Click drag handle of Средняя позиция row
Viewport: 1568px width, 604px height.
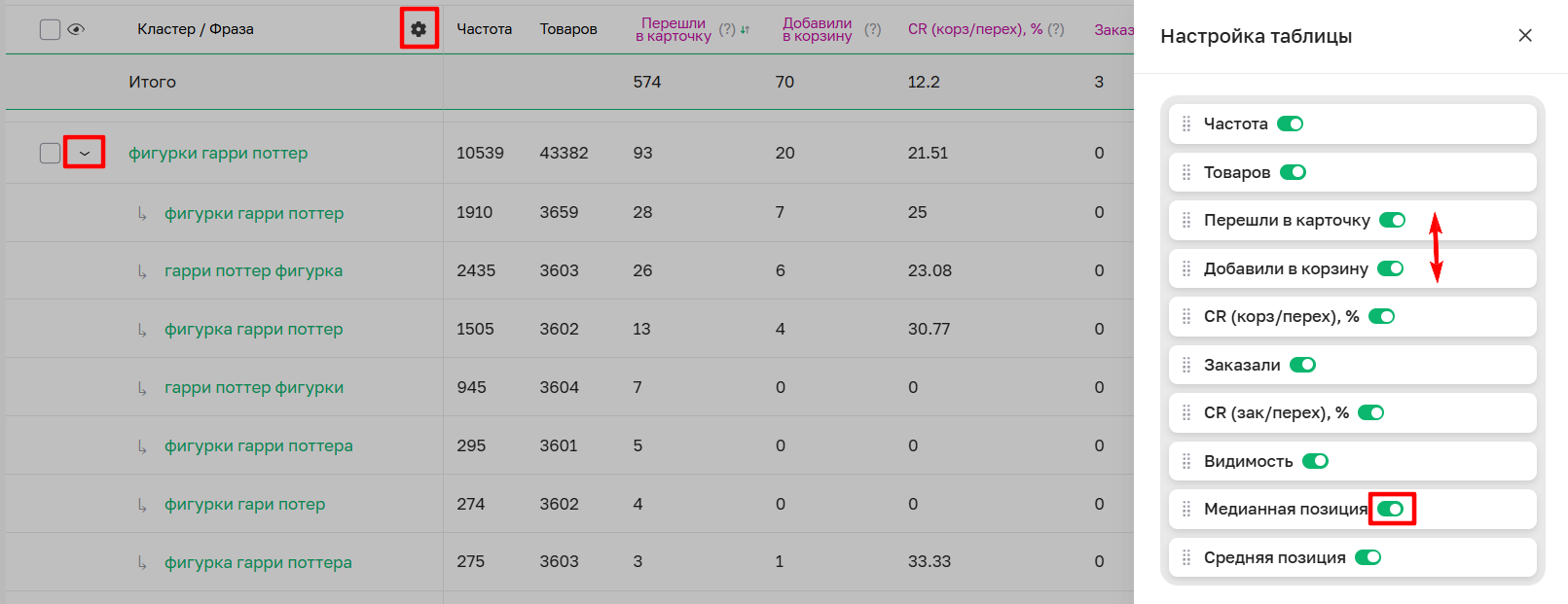click(x=1186, y=557)
